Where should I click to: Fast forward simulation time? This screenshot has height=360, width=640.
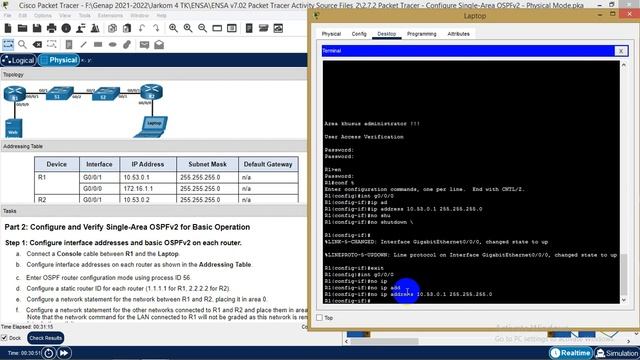point(64,353)
